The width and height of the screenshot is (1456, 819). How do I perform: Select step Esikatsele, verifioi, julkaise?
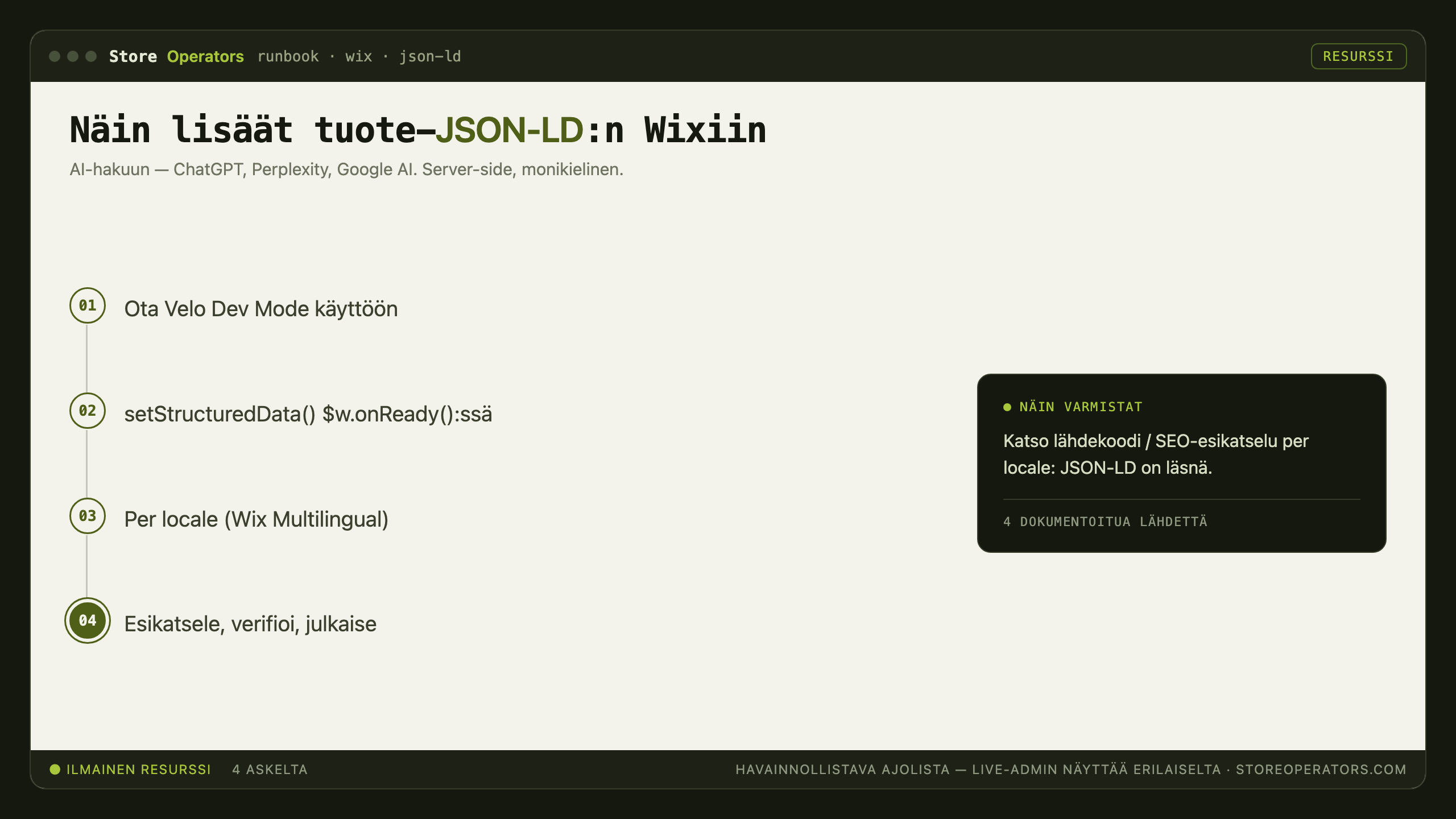click(x=250, y=624)
